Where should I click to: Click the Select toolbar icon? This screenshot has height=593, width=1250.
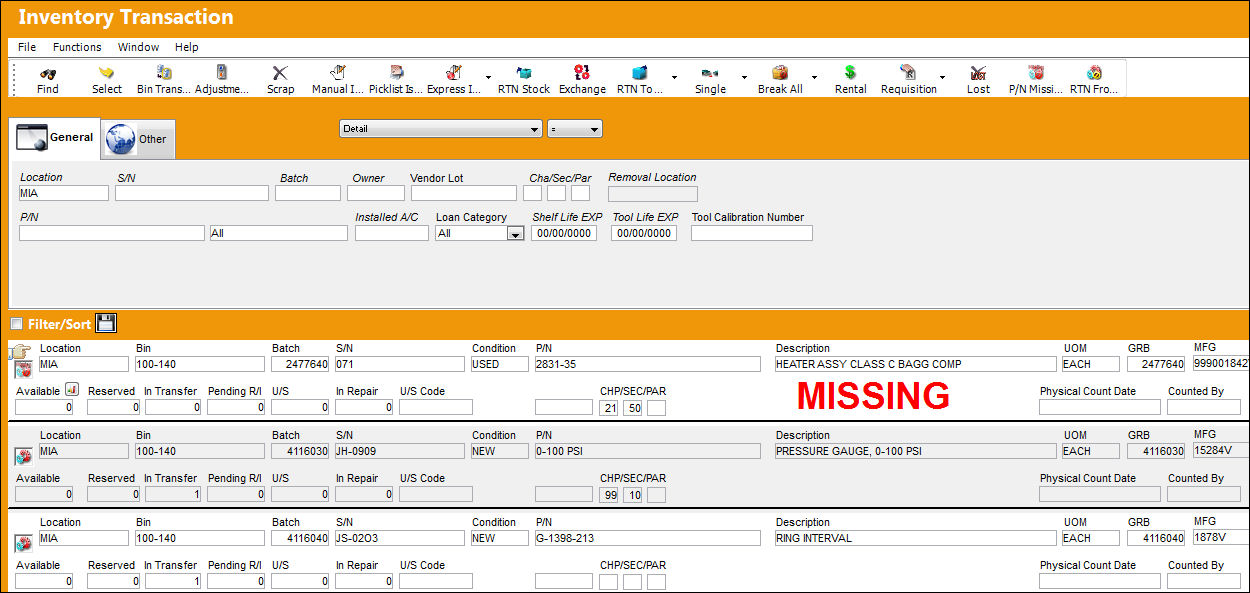coord(106,73)
